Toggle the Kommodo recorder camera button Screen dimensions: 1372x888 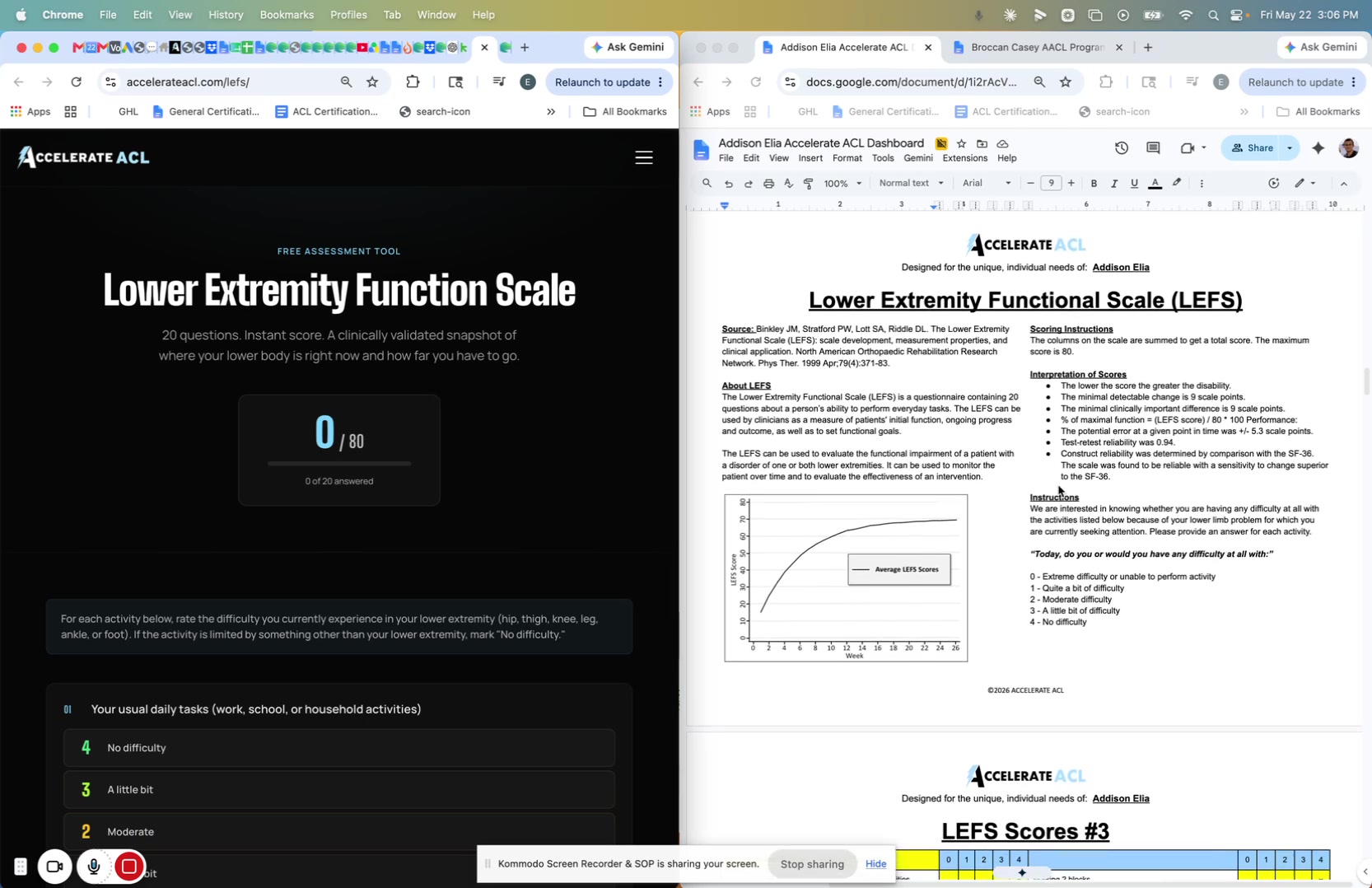55,867
